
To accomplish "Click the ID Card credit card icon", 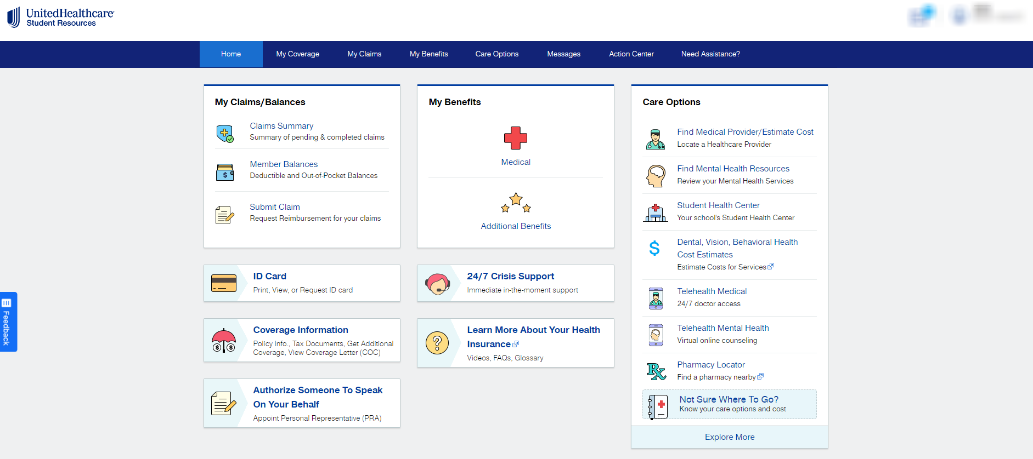I will pyautogui.click(x=224, y=283).
